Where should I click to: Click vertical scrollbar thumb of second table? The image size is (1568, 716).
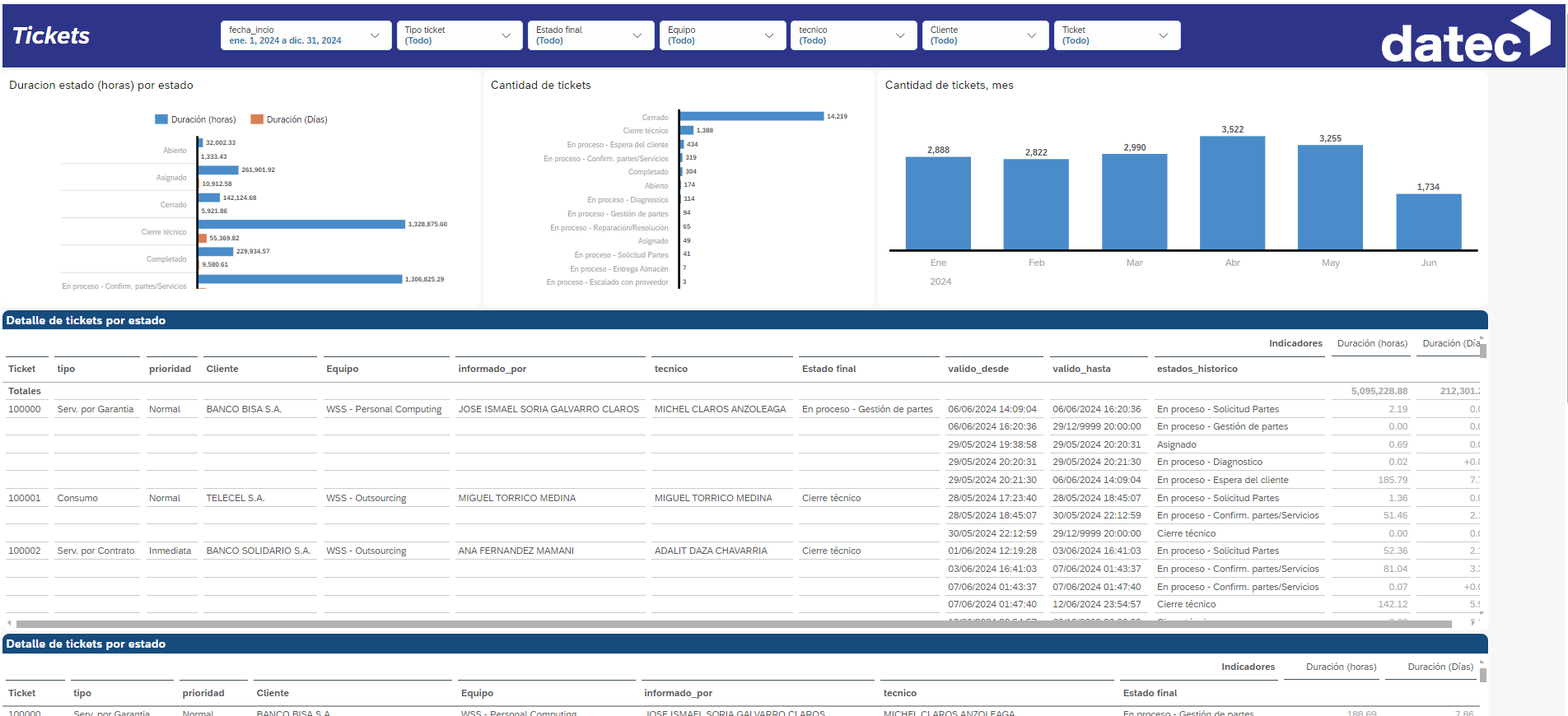tap(1482, 675)
